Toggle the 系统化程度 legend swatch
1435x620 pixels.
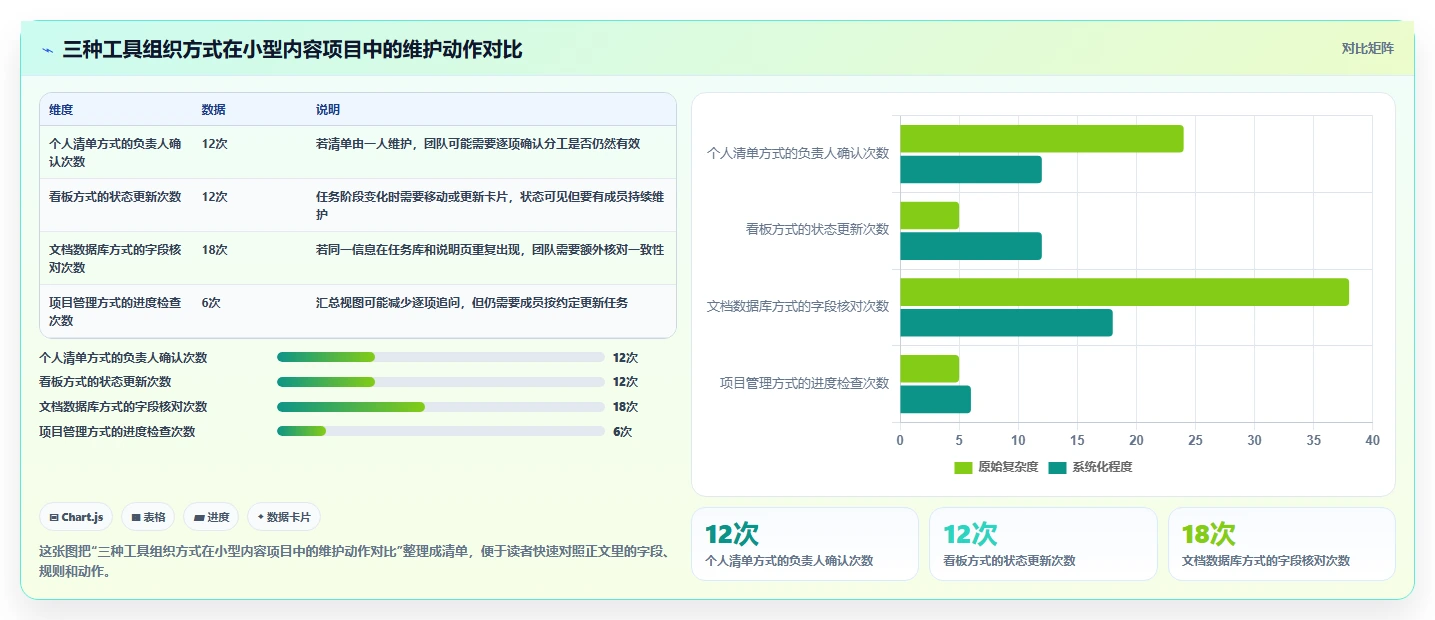click(x=1058, y=467)
